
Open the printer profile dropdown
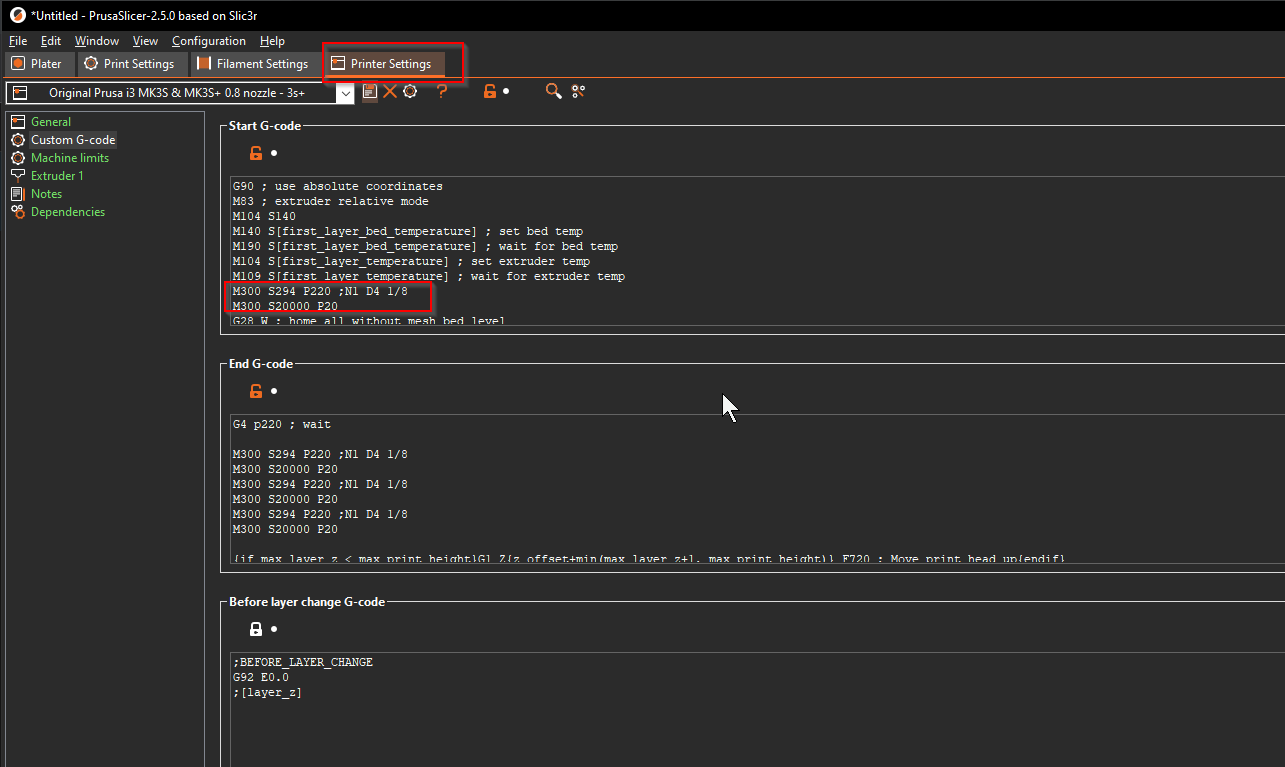[x=345, y=92]
